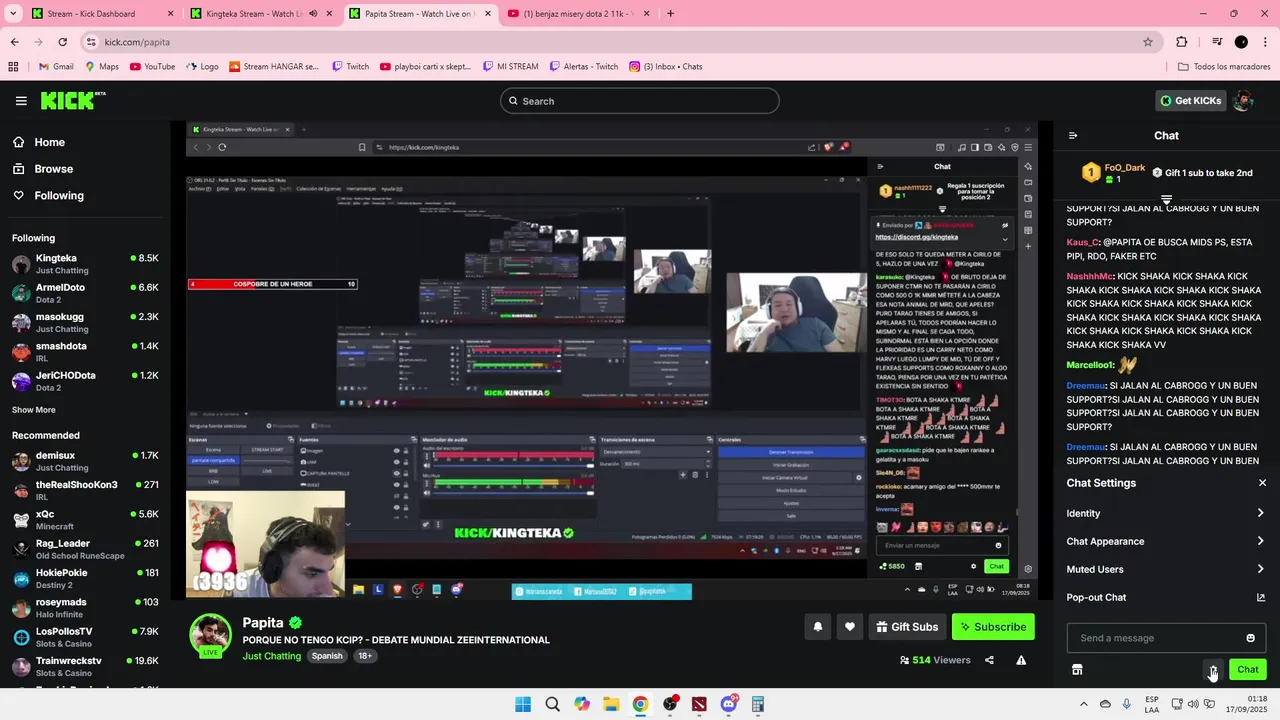Open the Kick shop icon below chat
Screen dimensions: 1280x720
pos(1077,670)
